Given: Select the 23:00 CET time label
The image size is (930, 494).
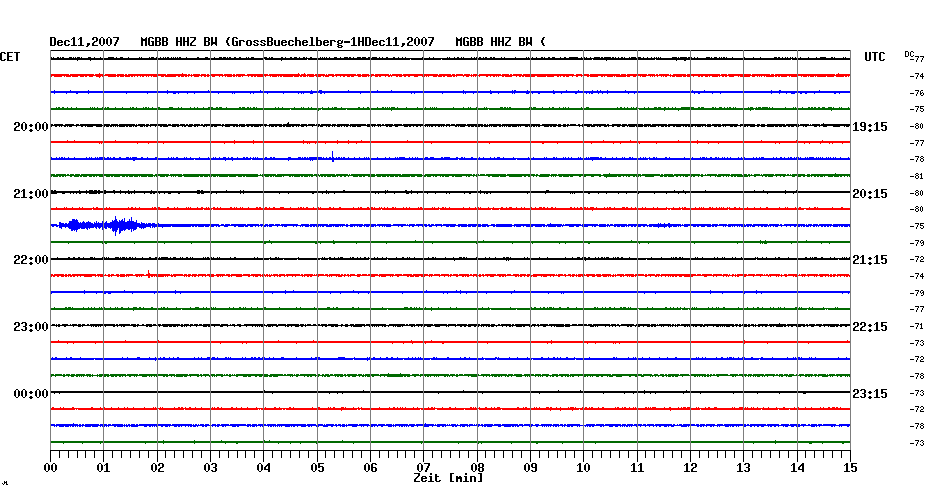Looking at the screenshot, I should point(31,327).
